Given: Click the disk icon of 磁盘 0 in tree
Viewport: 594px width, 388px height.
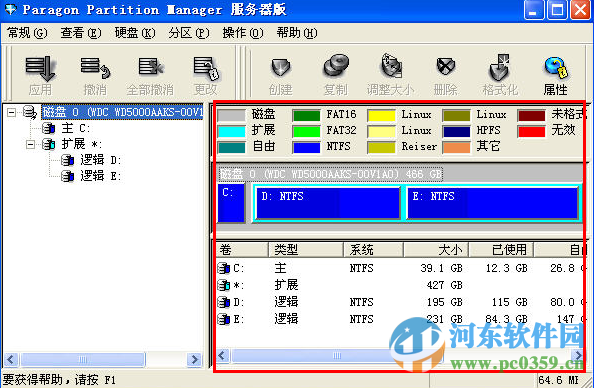Looking at the screenshot, I should 30,112.
